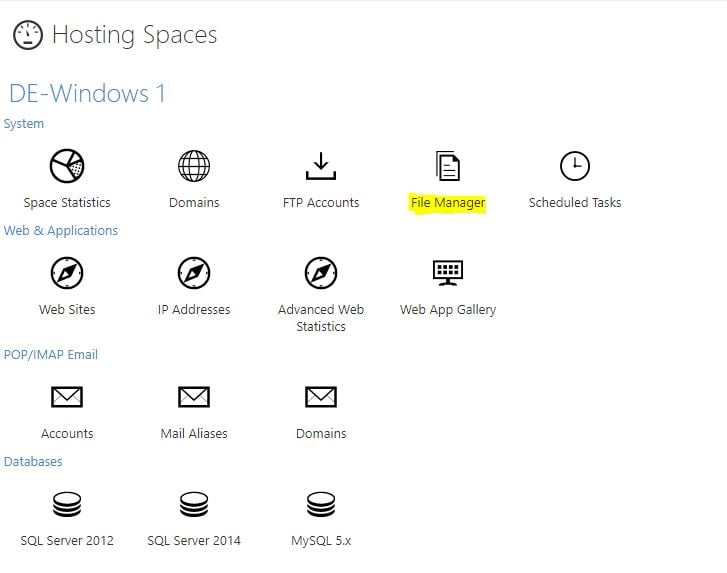Open the File Manager document icon

tap(448, 166)
